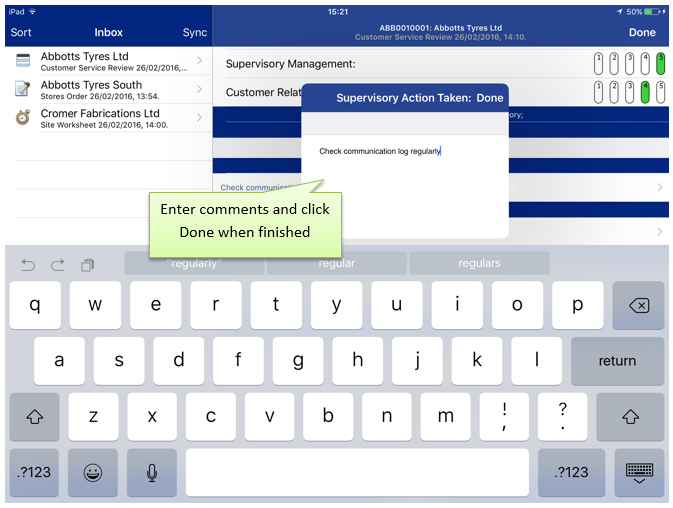Expand the Check communication row chevron
This screenshot has height=508, width=673.
(660, 187)
